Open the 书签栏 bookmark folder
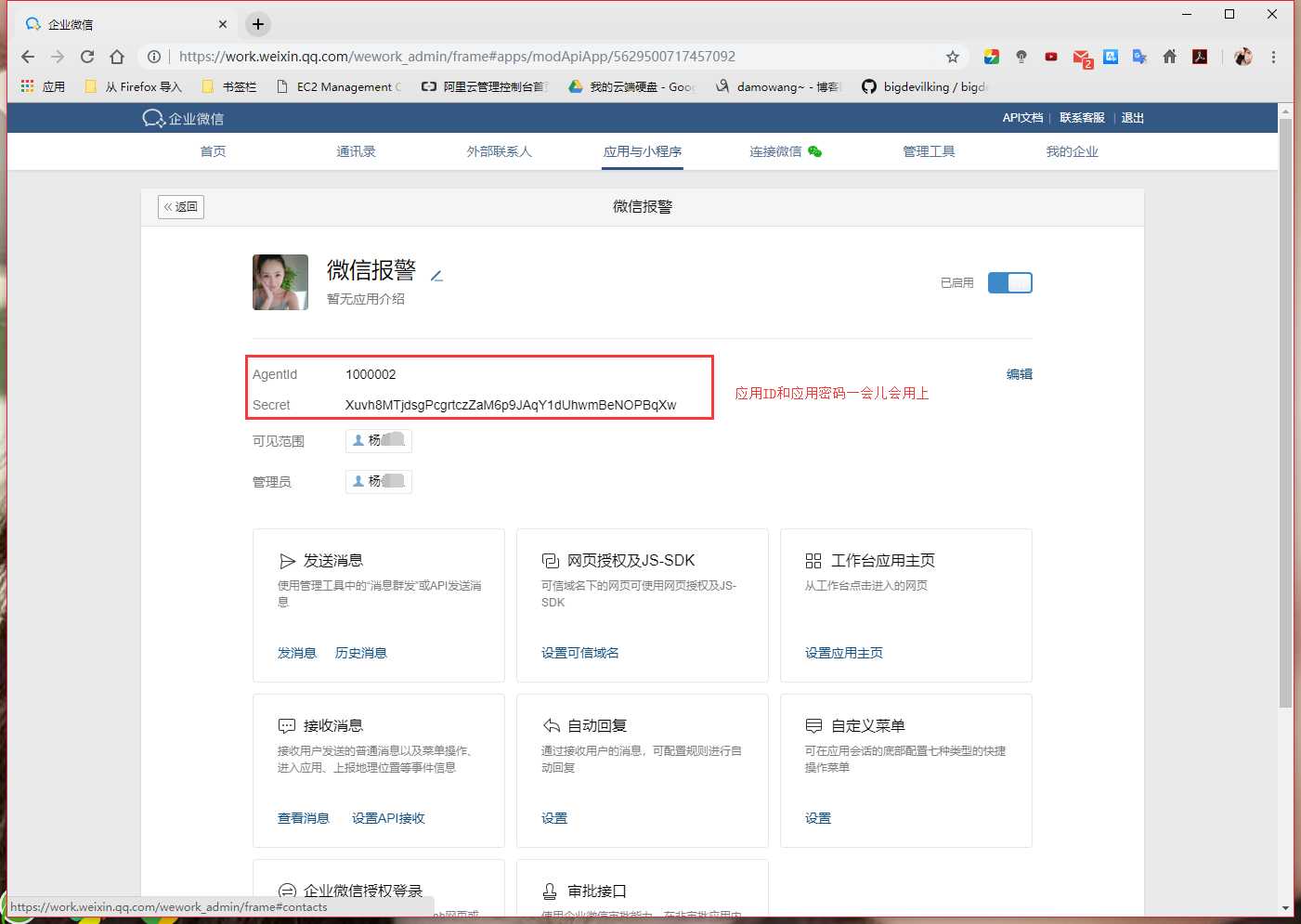The width and height of the screenshot is (1301, 924). coord(229,86)
